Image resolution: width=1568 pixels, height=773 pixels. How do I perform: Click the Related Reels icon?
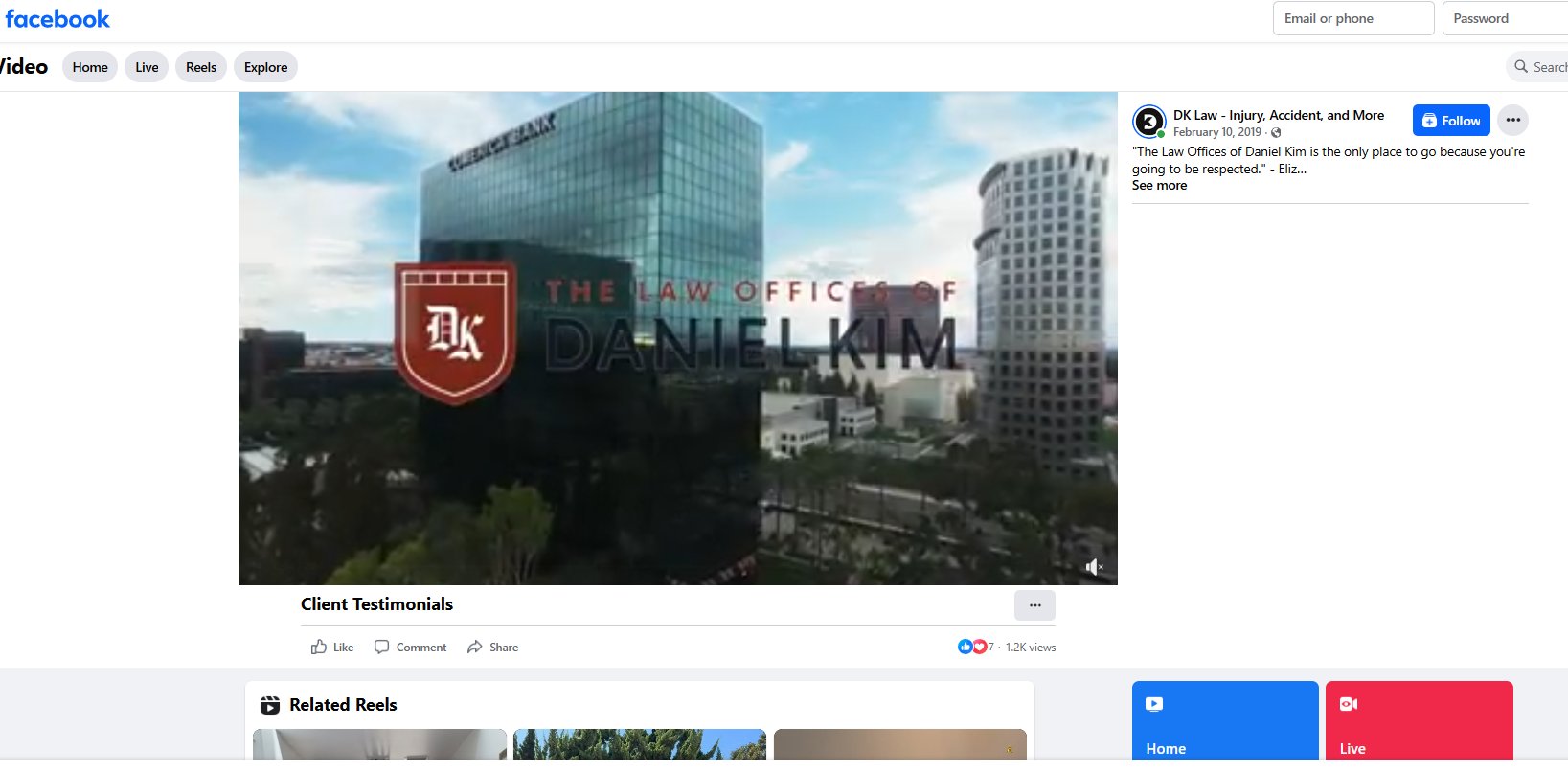point(270,705)
